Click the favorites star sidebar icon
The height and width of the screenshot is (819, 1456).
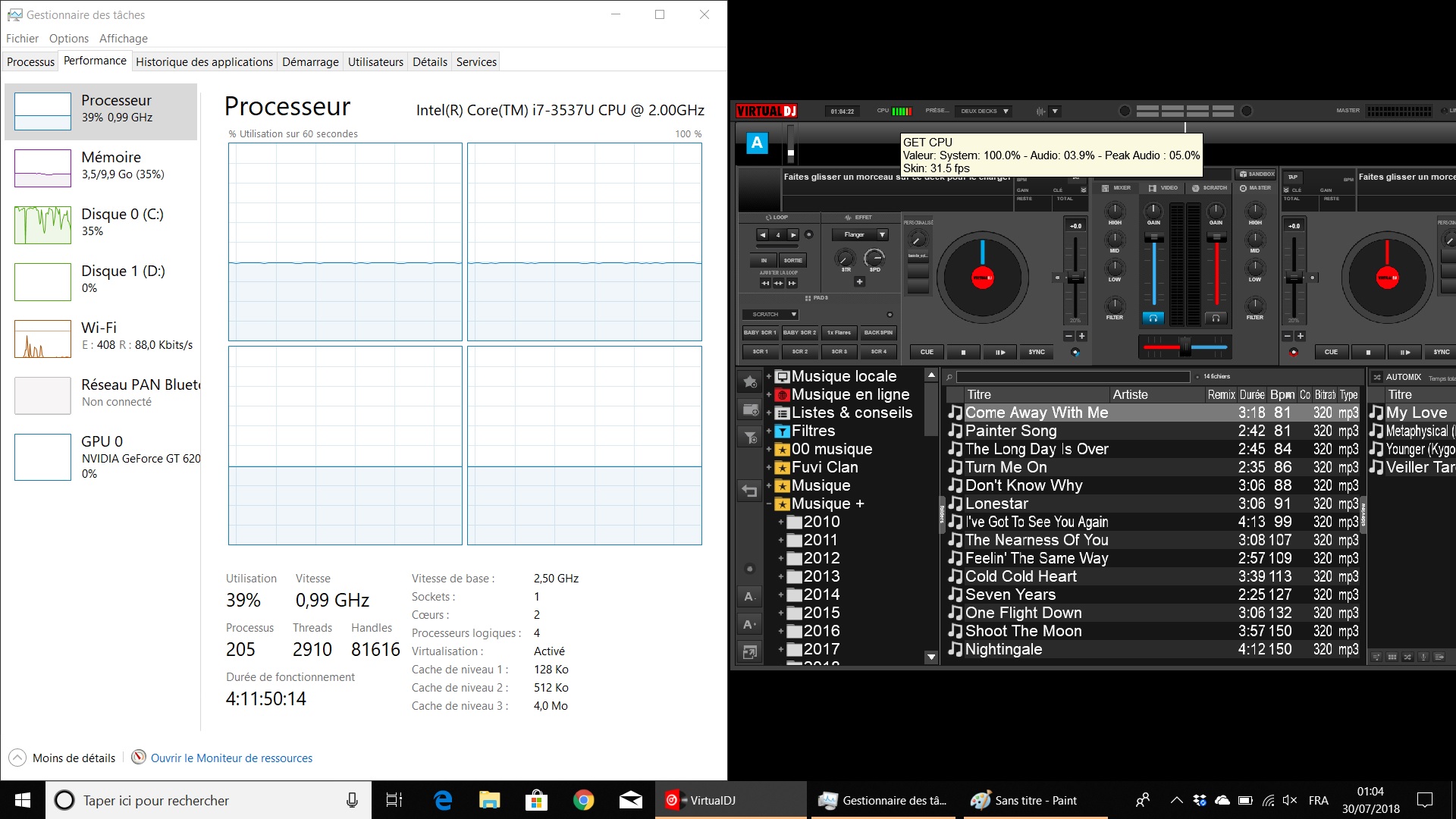coord(750,381)
